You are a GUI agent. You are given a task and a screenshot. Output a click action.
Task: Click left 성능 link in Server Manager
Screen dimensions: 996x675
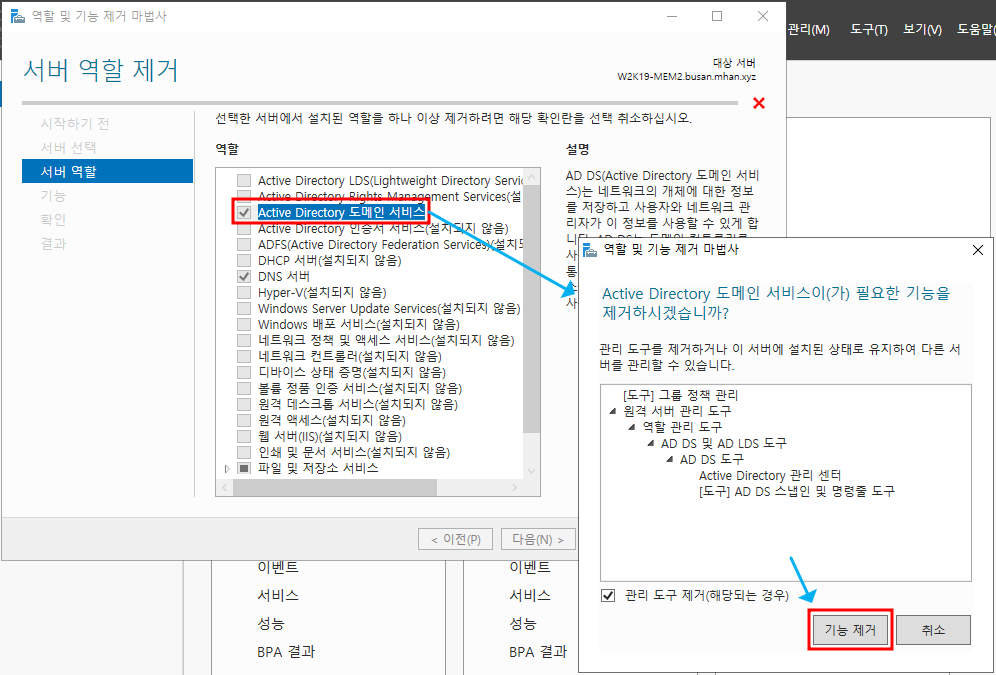(271, 624)
